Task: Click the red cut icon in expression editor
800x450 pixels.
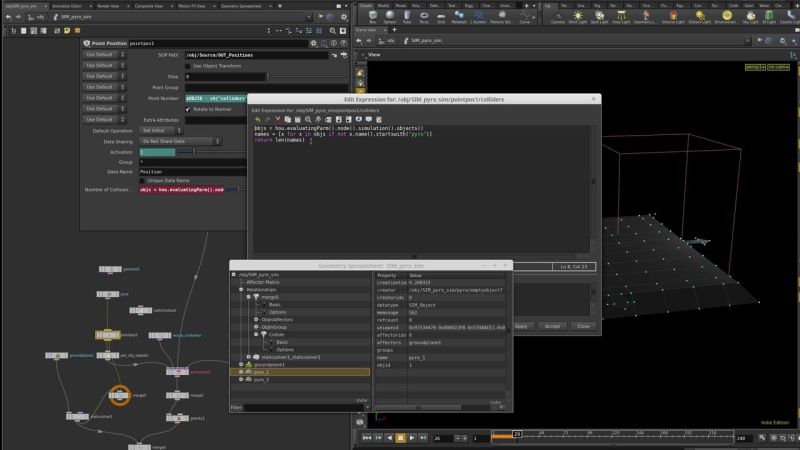Action: click(x=278, y=120)
